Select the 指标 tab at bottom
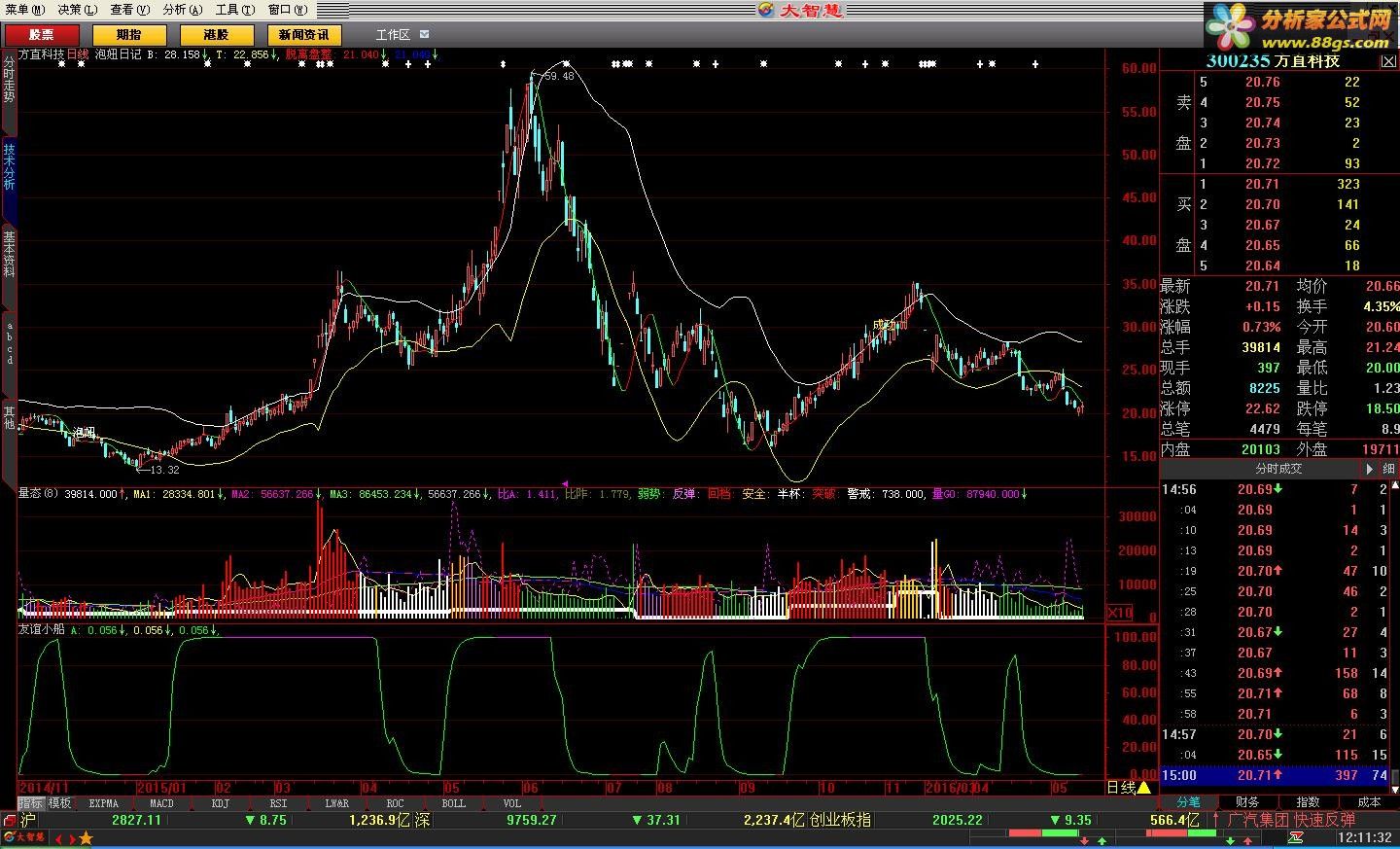 31,803
